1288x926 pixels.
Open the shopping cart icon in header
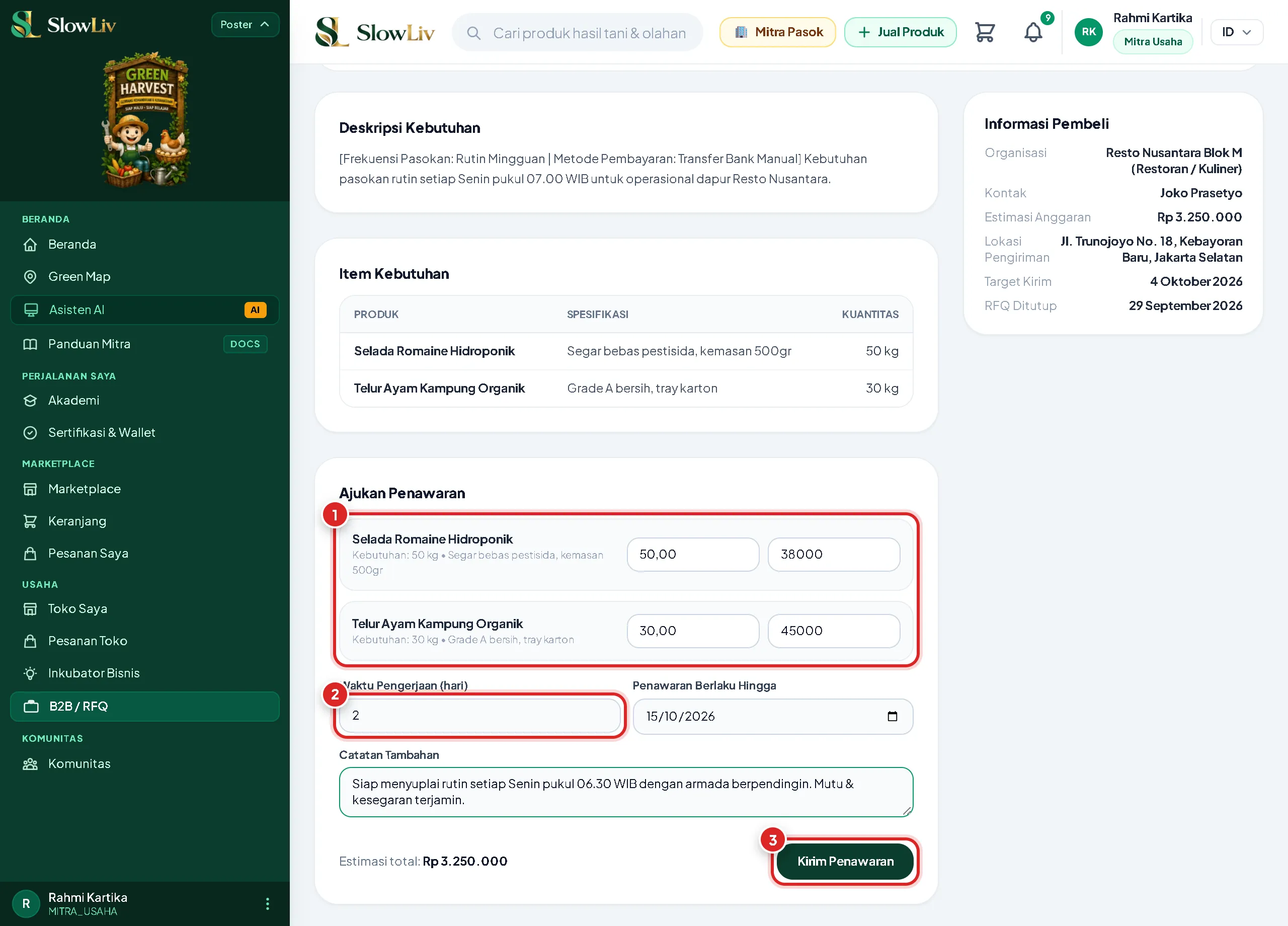(x=984, y=32)
